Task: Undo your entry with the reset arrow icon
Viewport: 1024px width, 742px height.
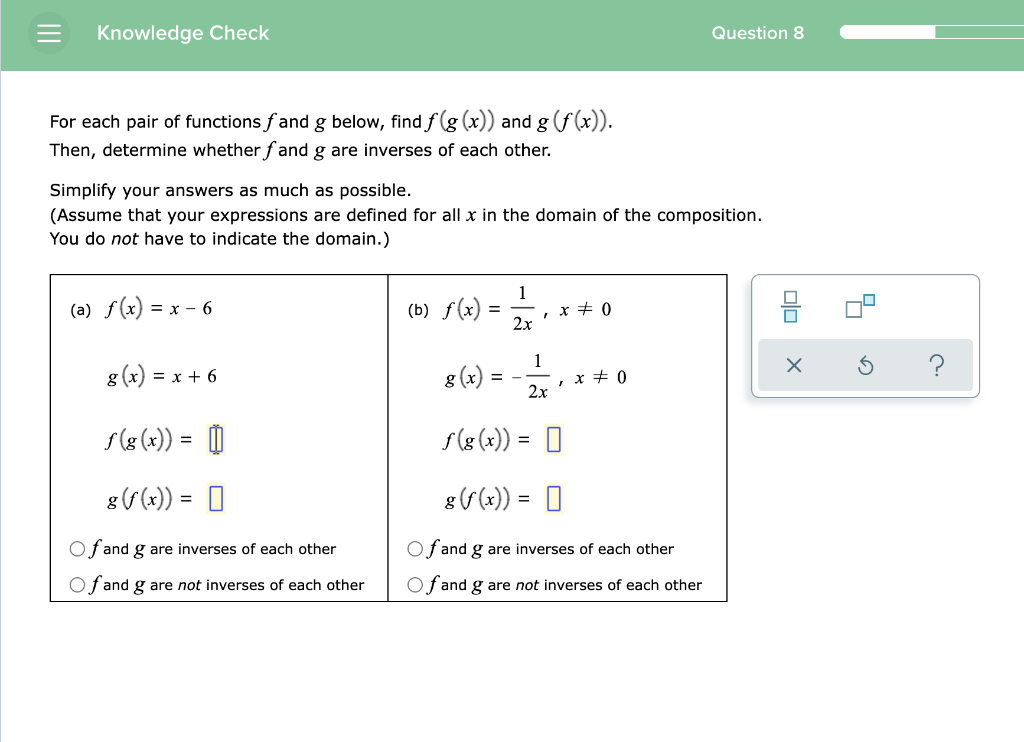Action: [x=865, y=367]
